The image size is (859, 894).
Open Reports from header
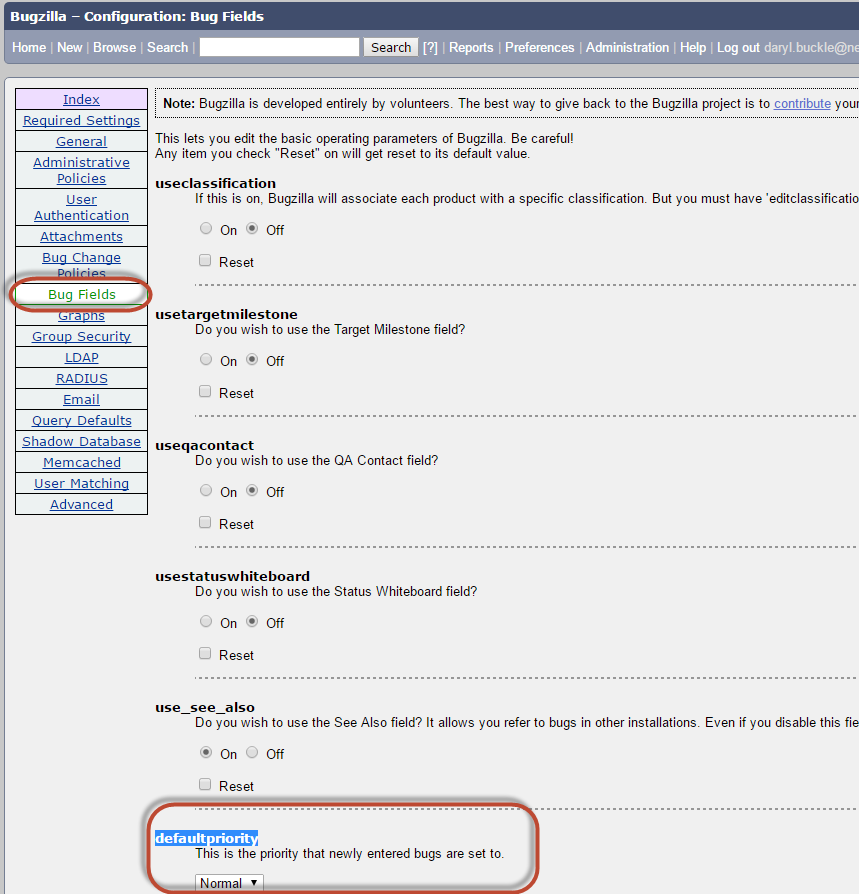[471, 47]
